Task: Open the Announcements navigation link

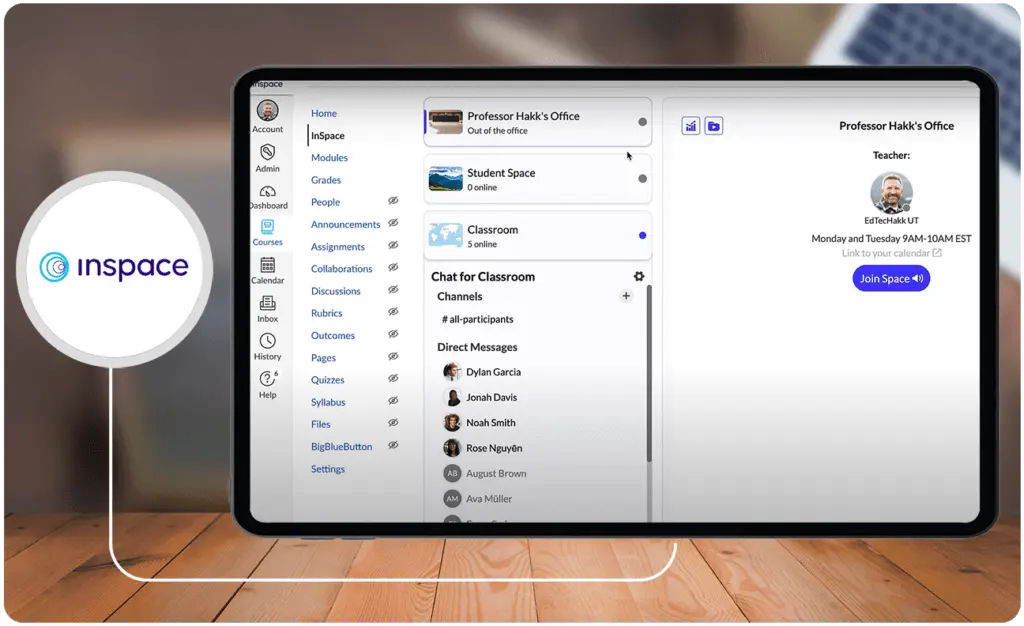Action: (x=345, y=224)
